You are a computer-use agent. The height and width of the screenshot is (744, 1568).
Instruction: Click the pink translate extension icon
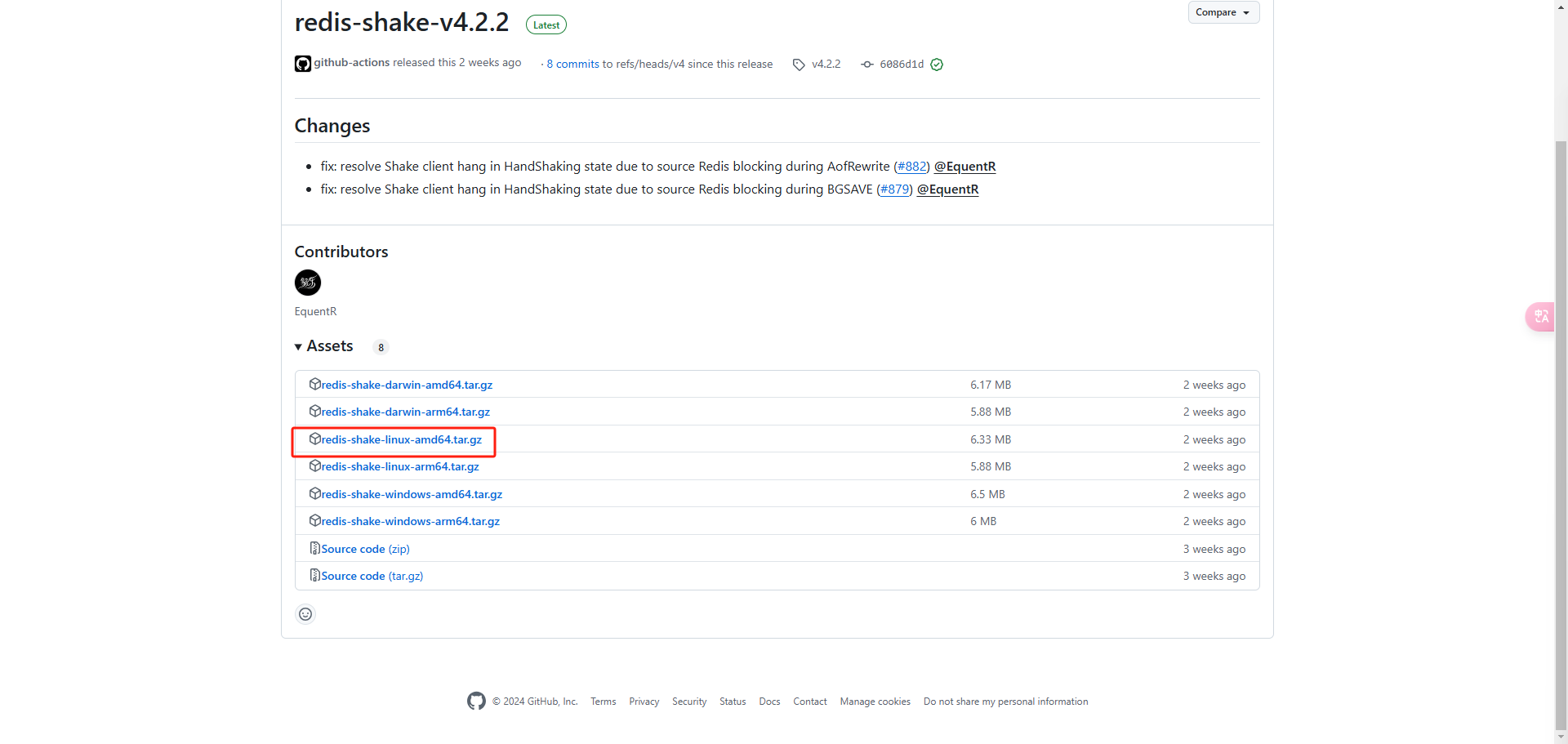click(1541, 317)
